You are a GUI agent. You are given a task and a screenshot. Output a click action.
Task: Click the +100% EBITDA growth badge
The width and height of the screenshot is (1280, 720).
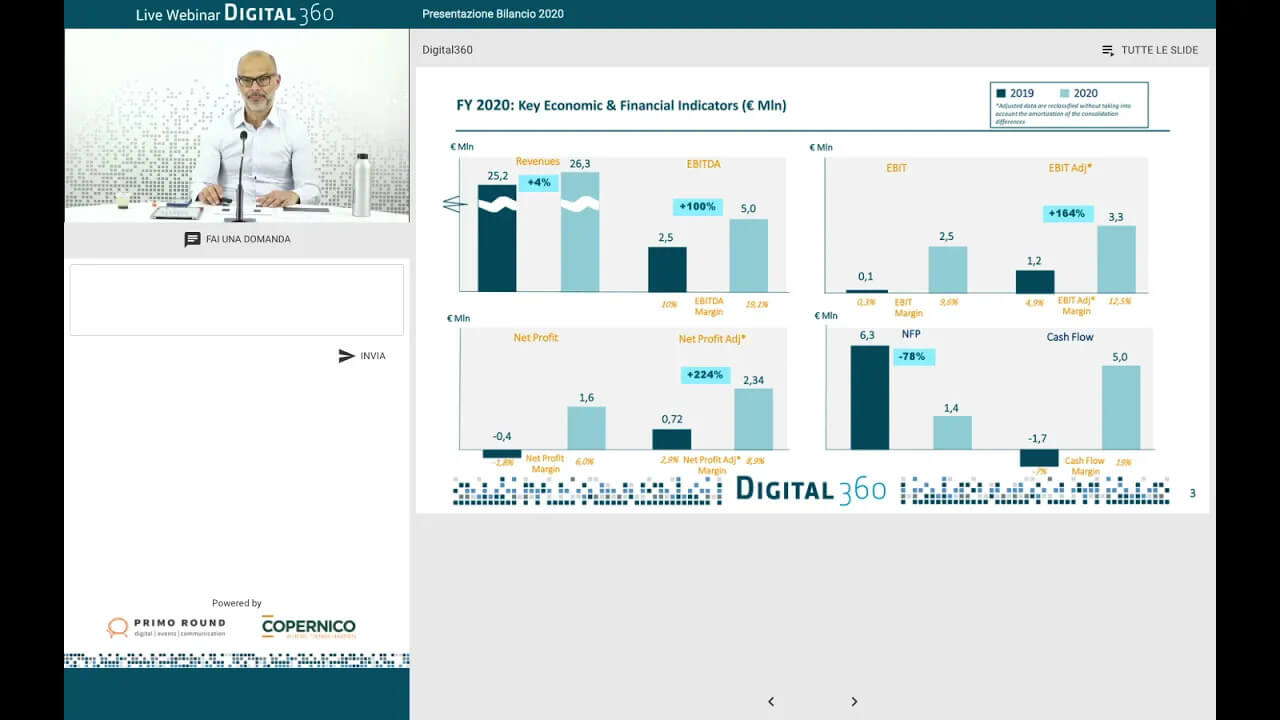click(x=697, y=207)
